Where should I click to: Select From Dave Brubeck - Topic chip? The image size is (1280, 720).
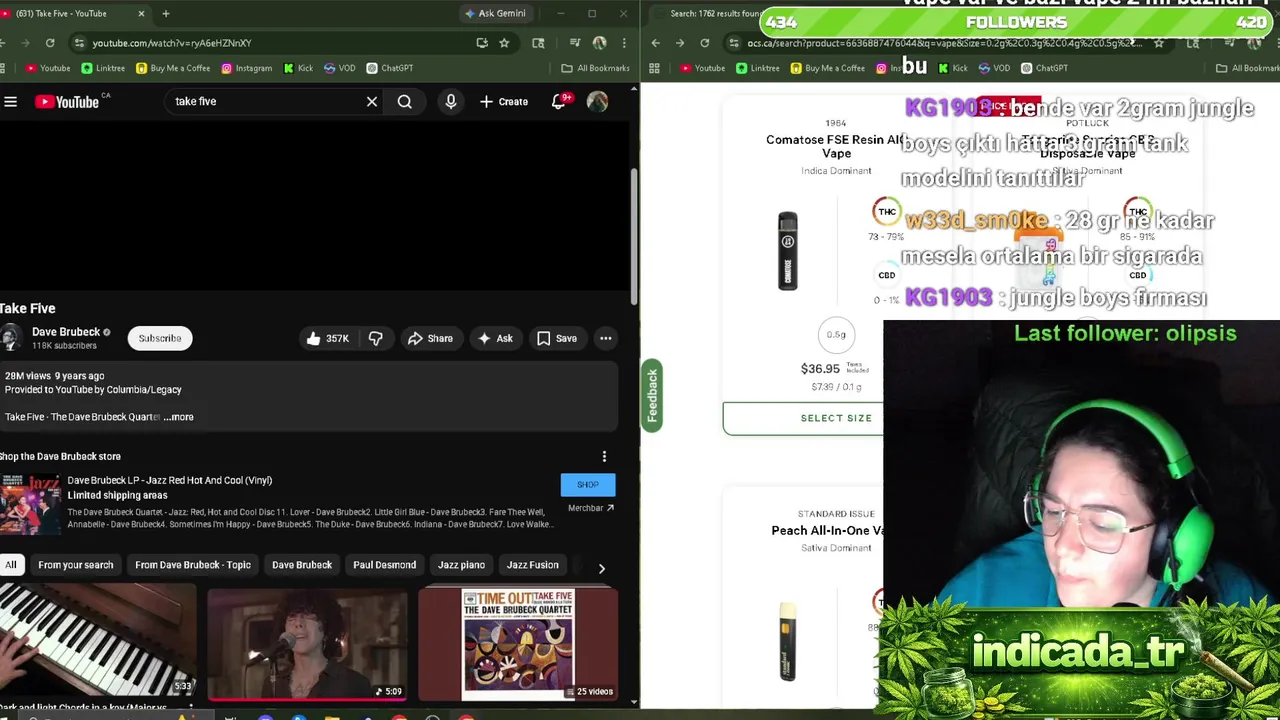point(193,565)
